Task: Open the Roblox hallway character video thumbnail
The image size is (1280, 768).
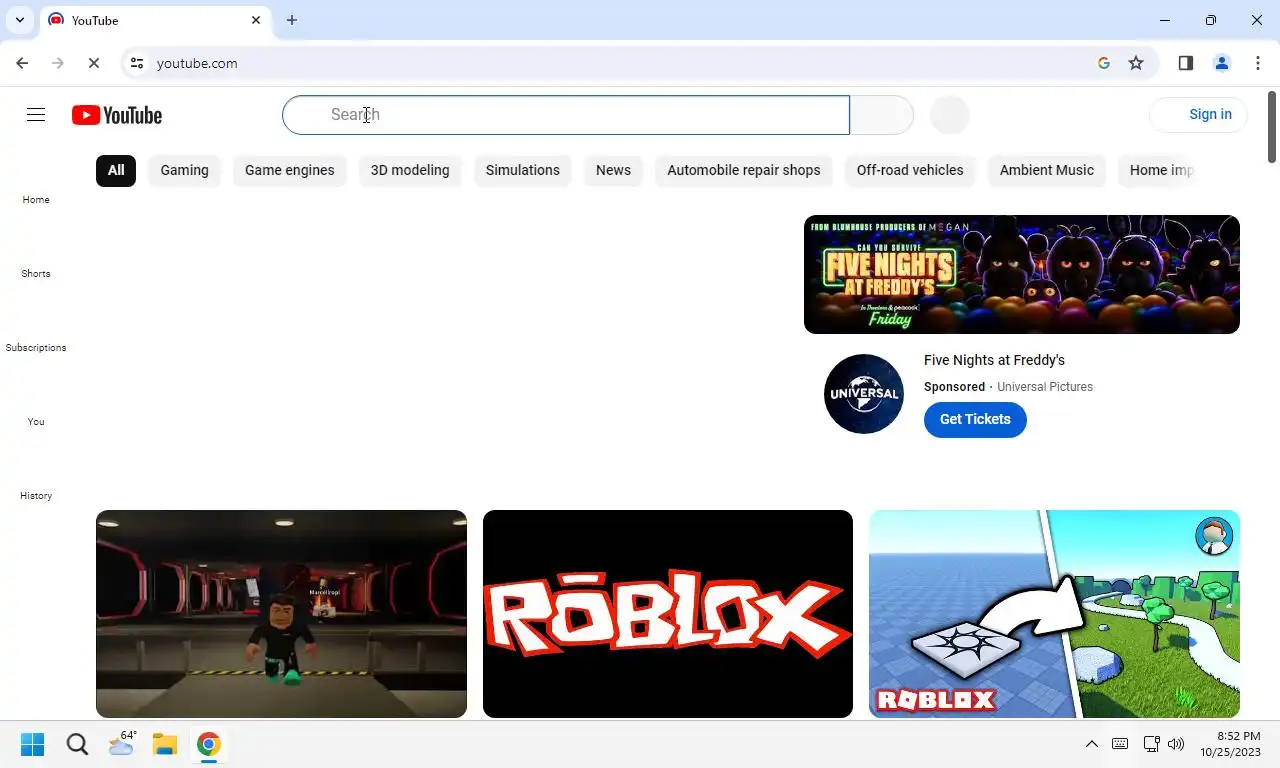Action: [x=281, y=614]
